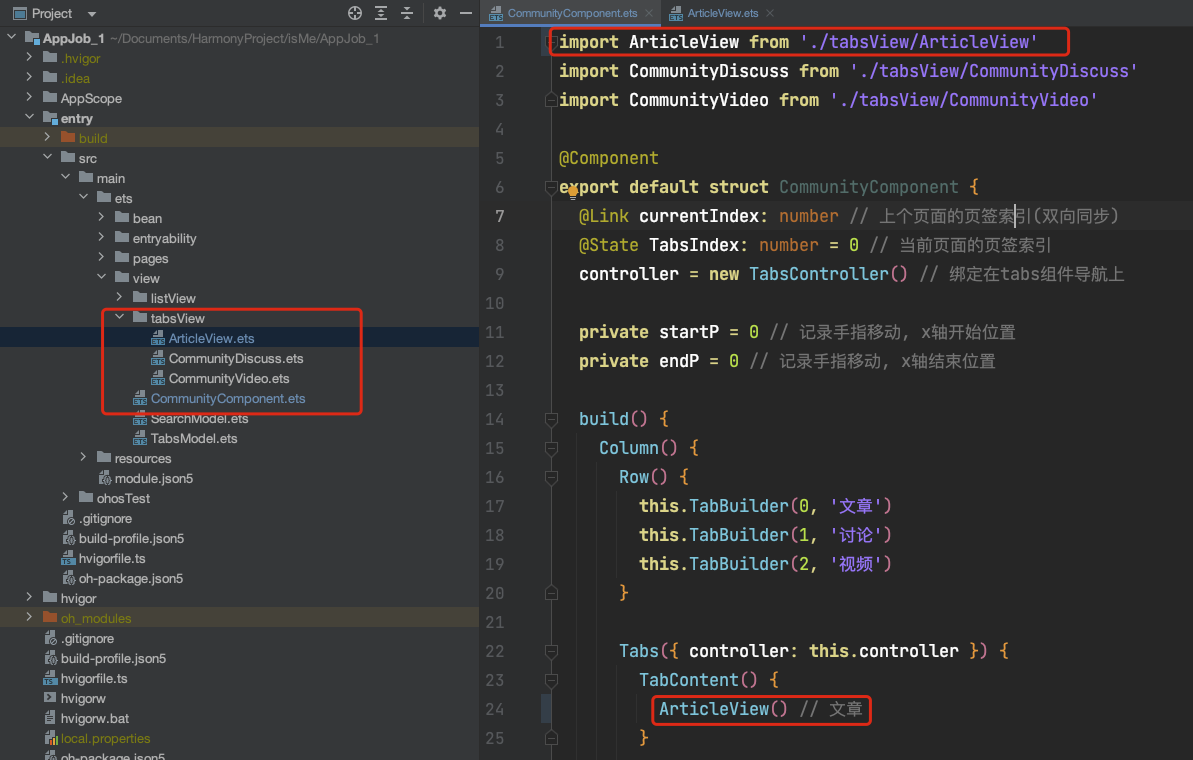Toggle TabContent fold marker at line 23

coord(551,680)
